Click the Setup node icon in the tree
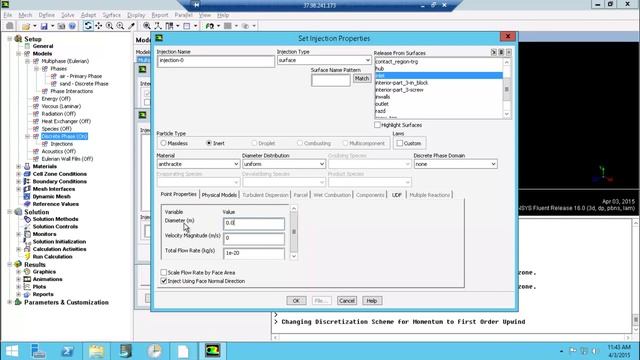 coord(18,39)
